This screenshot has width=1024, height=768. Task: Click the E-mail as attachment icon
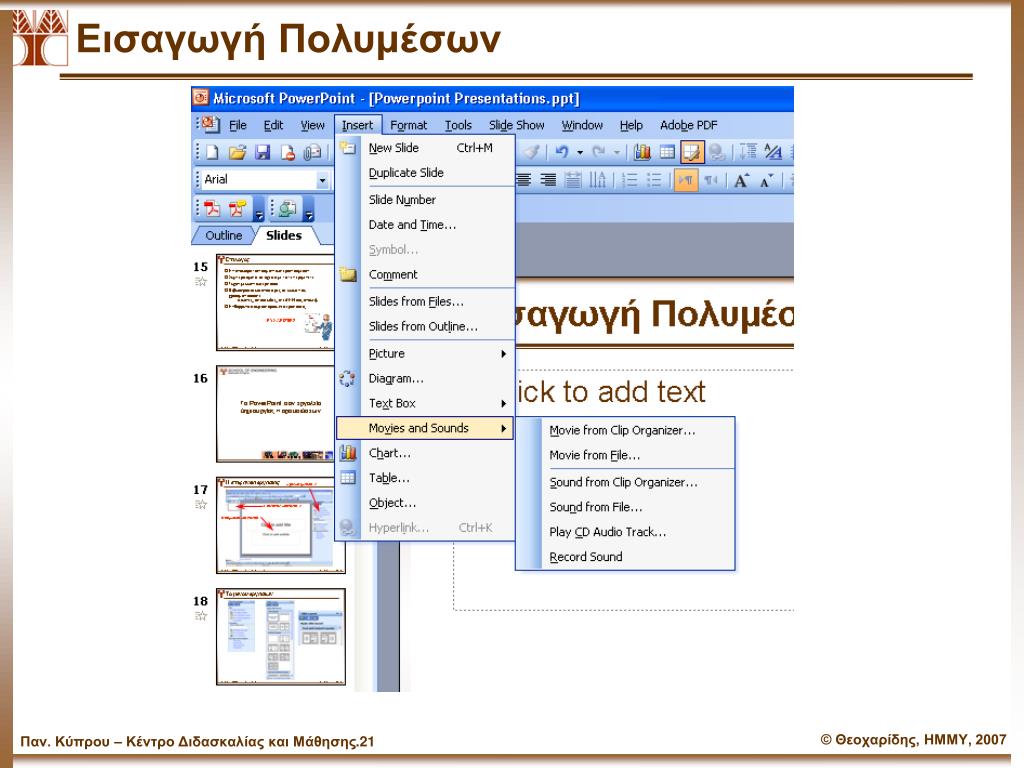pyautogui.click(x=313, y=152)
